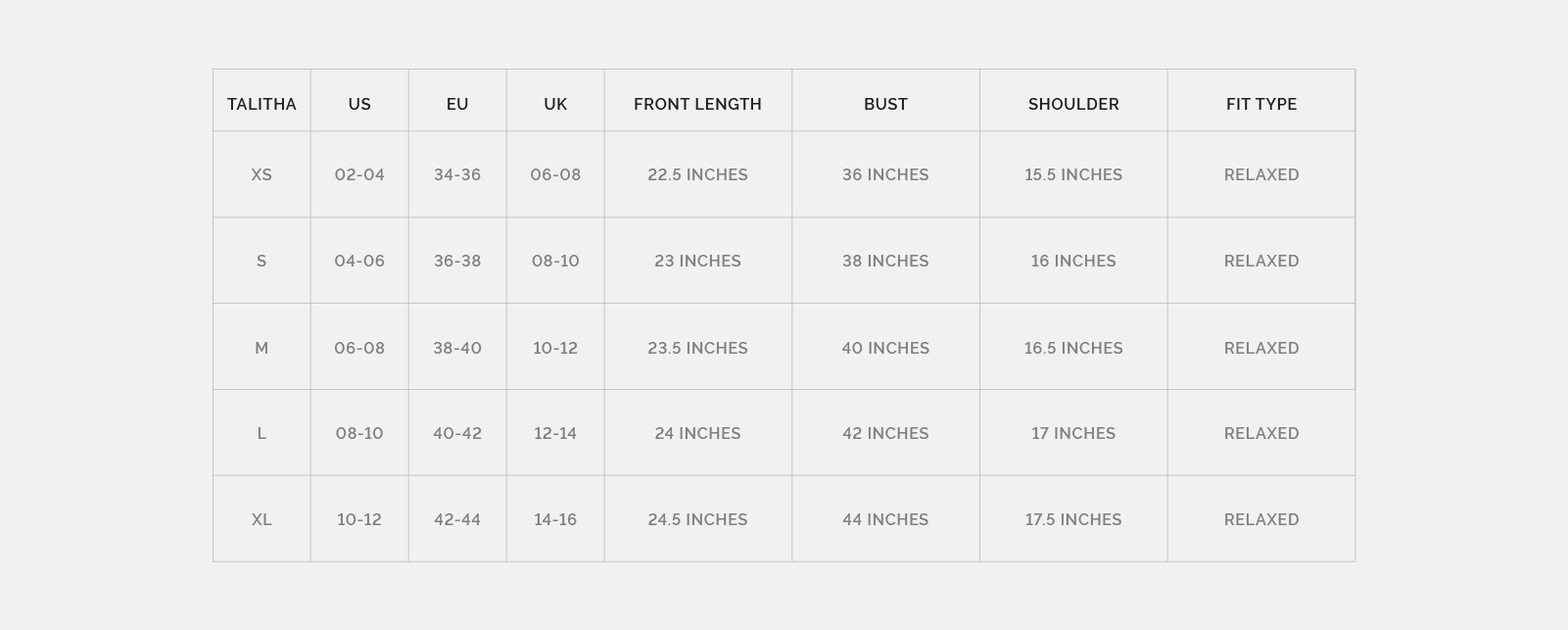
Task: Select the M size row label
Action: click(261, 348)
